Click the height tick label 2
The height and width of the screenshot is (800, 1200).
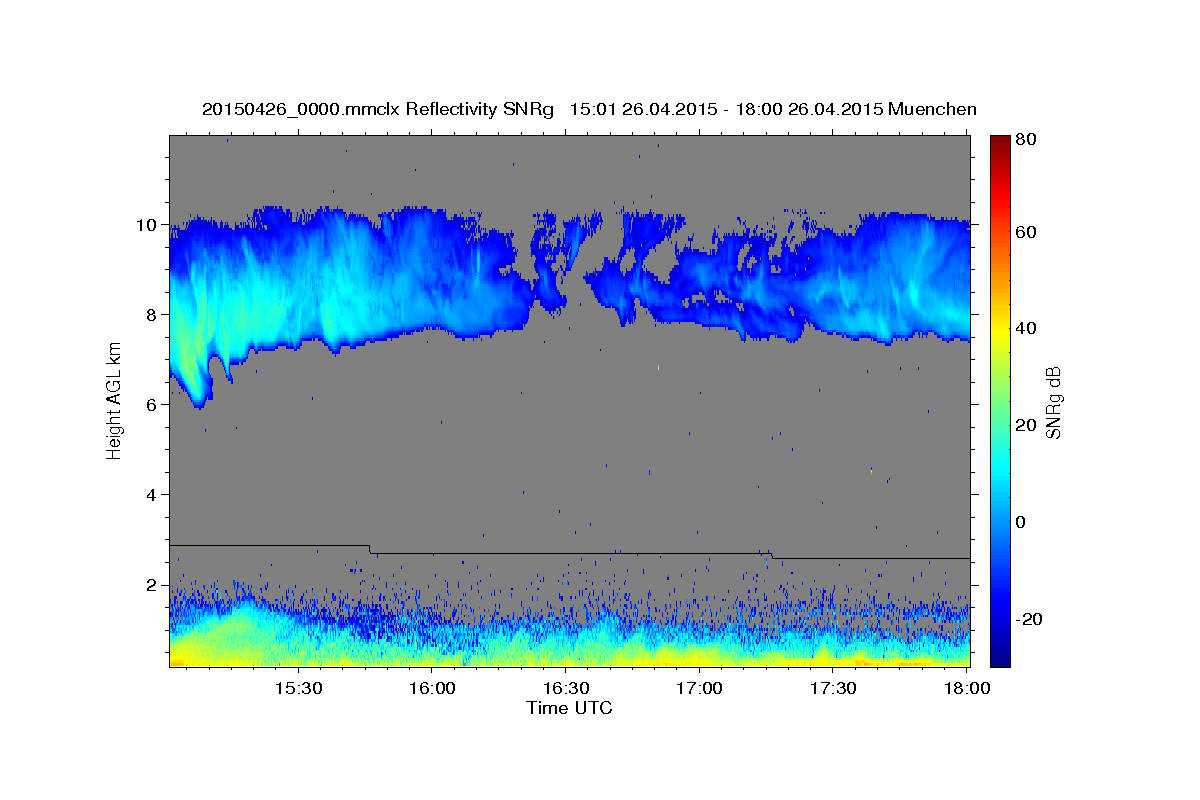(x=154, y=585)
